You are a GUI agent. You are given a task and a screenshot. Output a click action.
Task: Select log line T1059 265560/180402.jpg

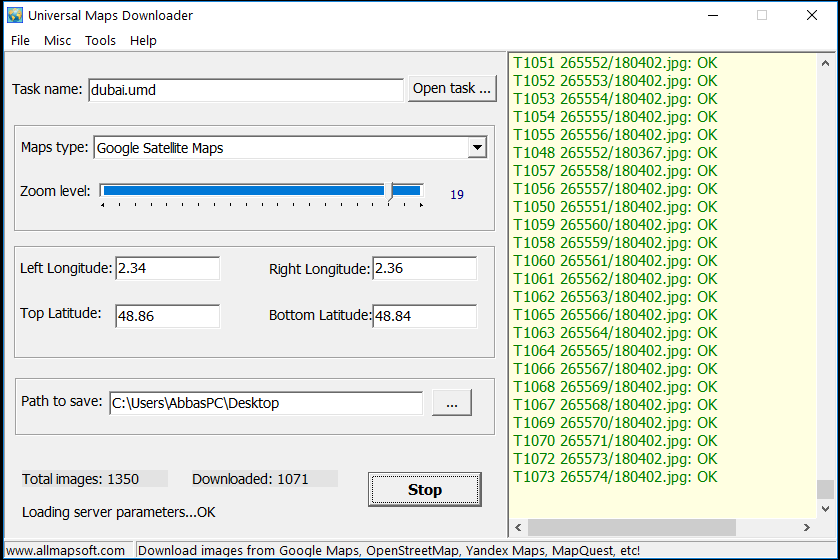615,225
